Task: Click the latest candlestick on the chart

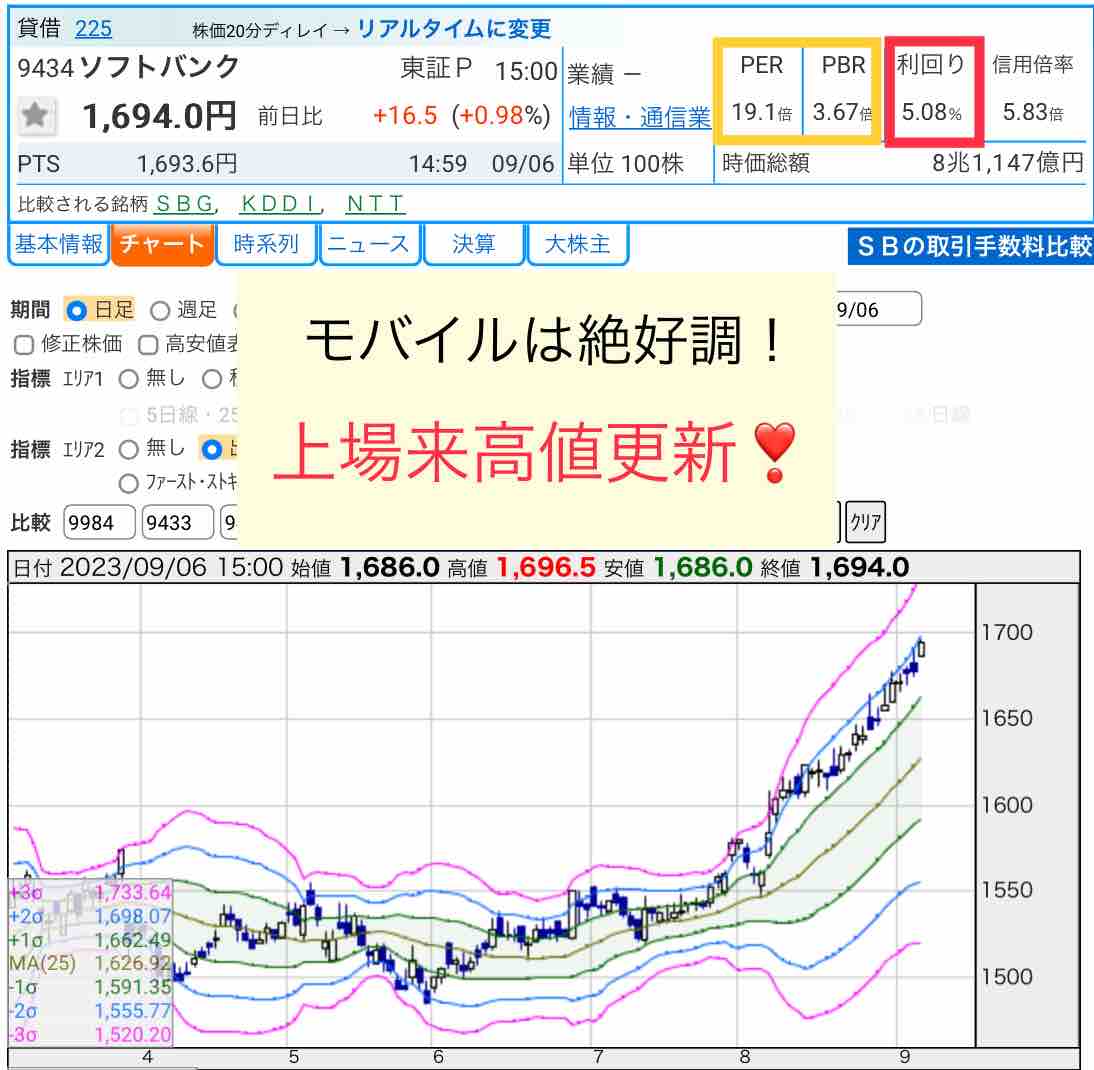Action: [921, 649]
